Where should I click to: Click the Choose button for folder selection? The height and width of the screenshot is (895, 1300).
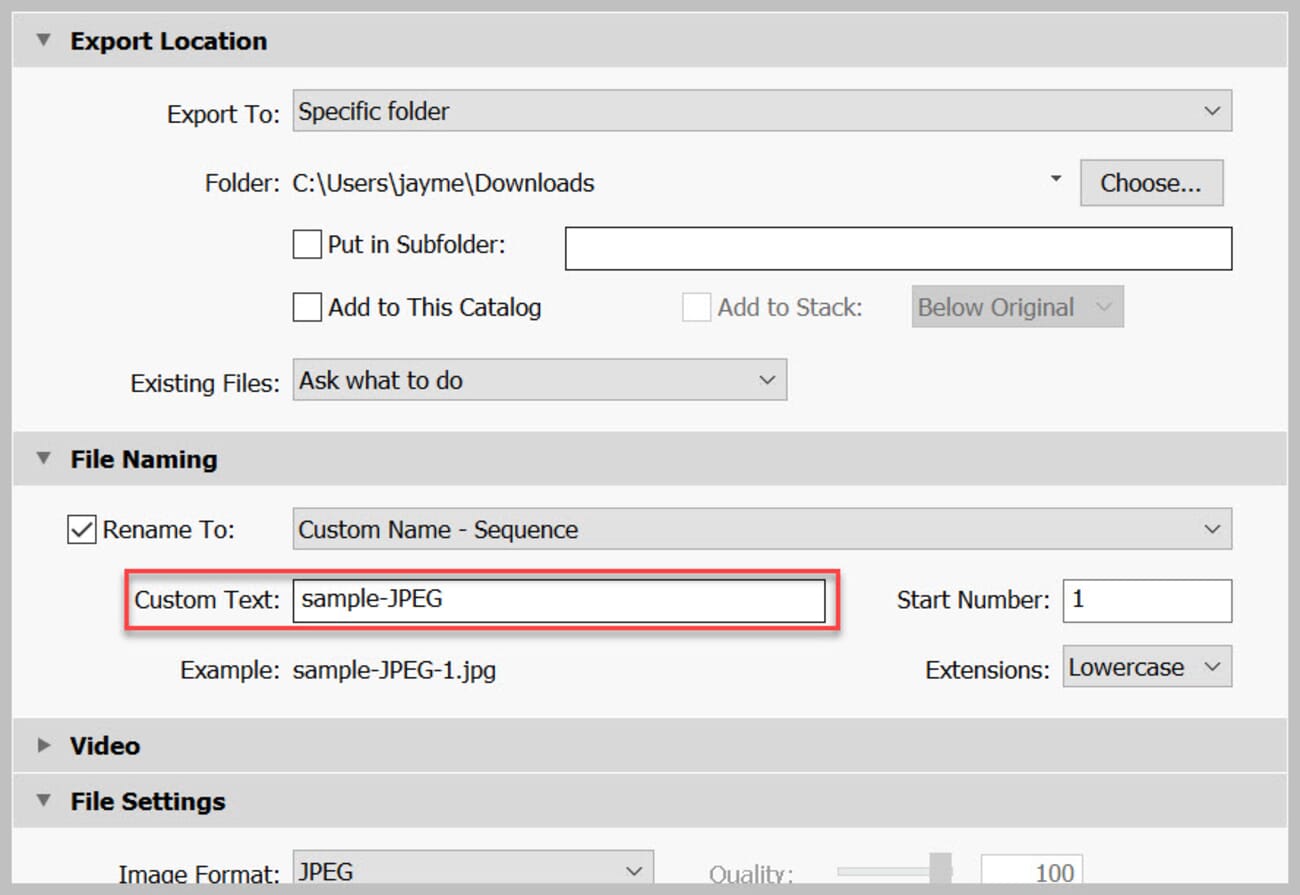click(x=1150, y=182)
